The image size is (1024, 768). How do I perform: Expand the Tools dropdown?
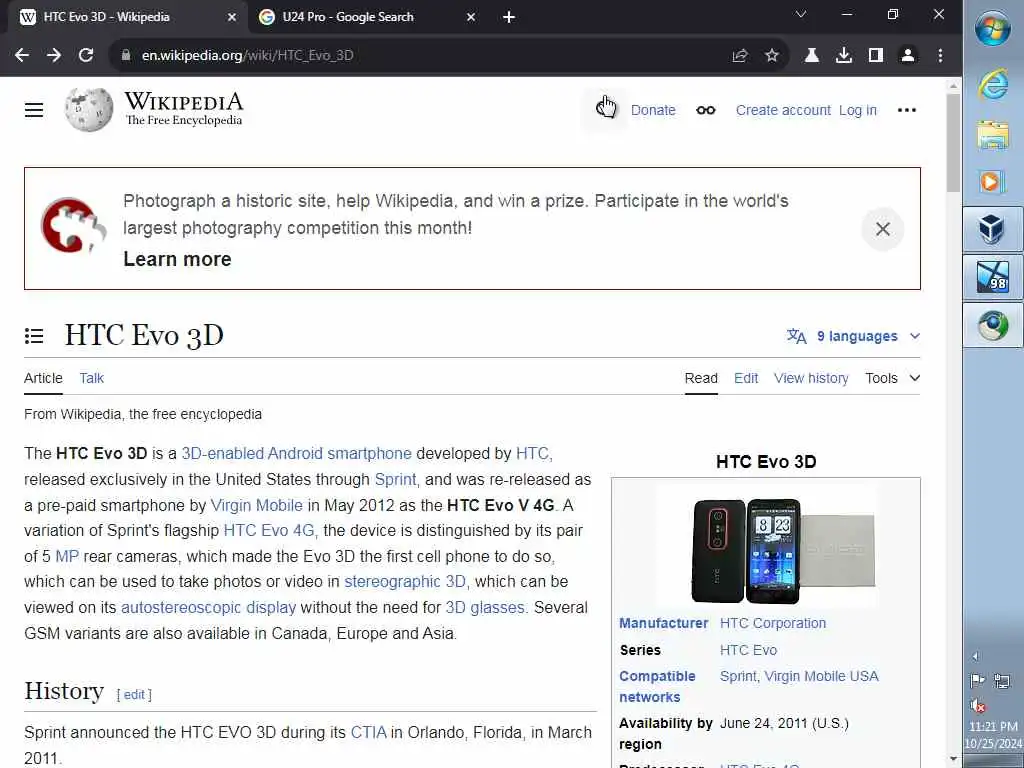[x=892, y=378]
